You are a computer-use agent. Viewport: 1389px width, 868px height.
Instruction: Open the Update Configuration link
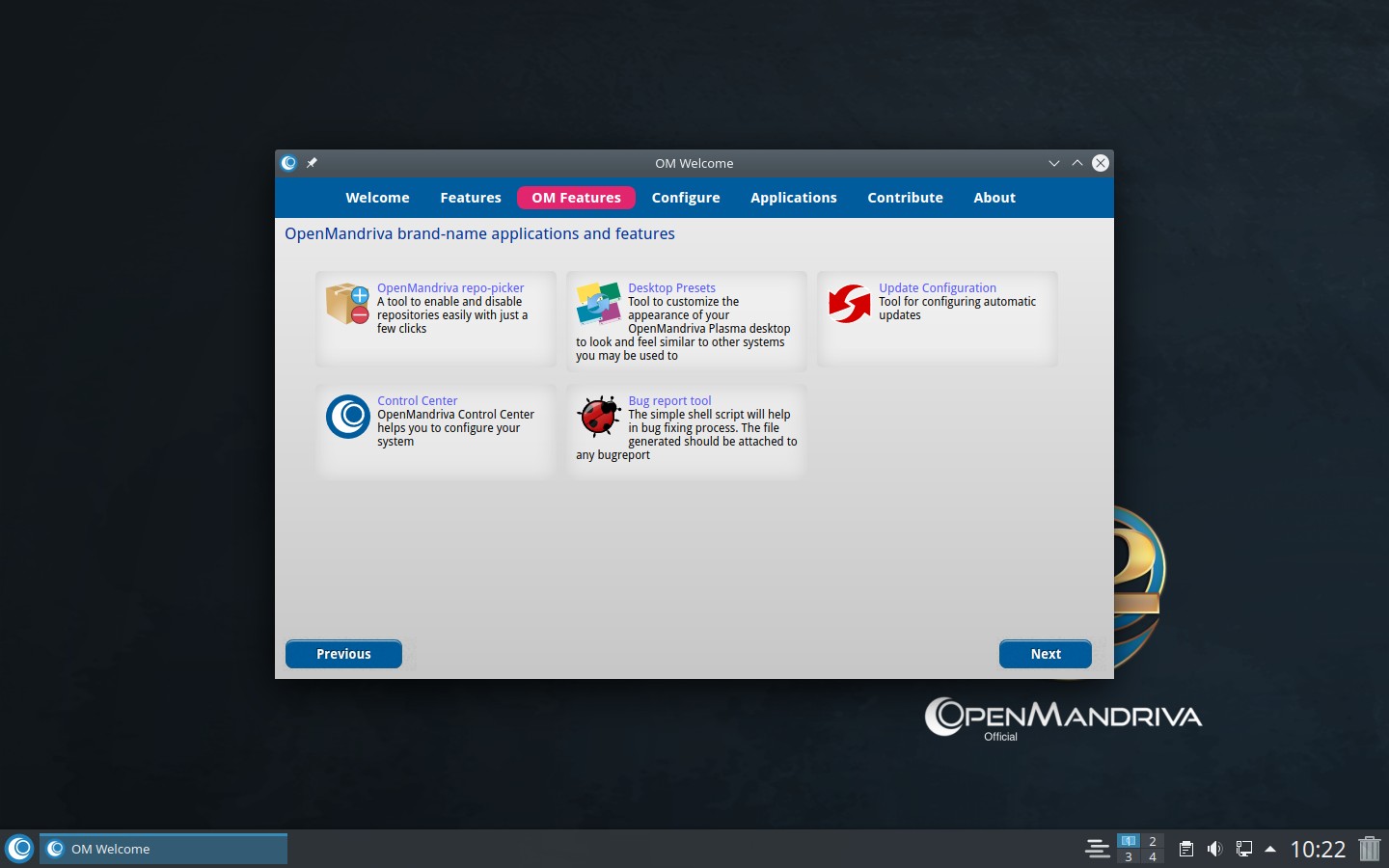click(938, 287)
